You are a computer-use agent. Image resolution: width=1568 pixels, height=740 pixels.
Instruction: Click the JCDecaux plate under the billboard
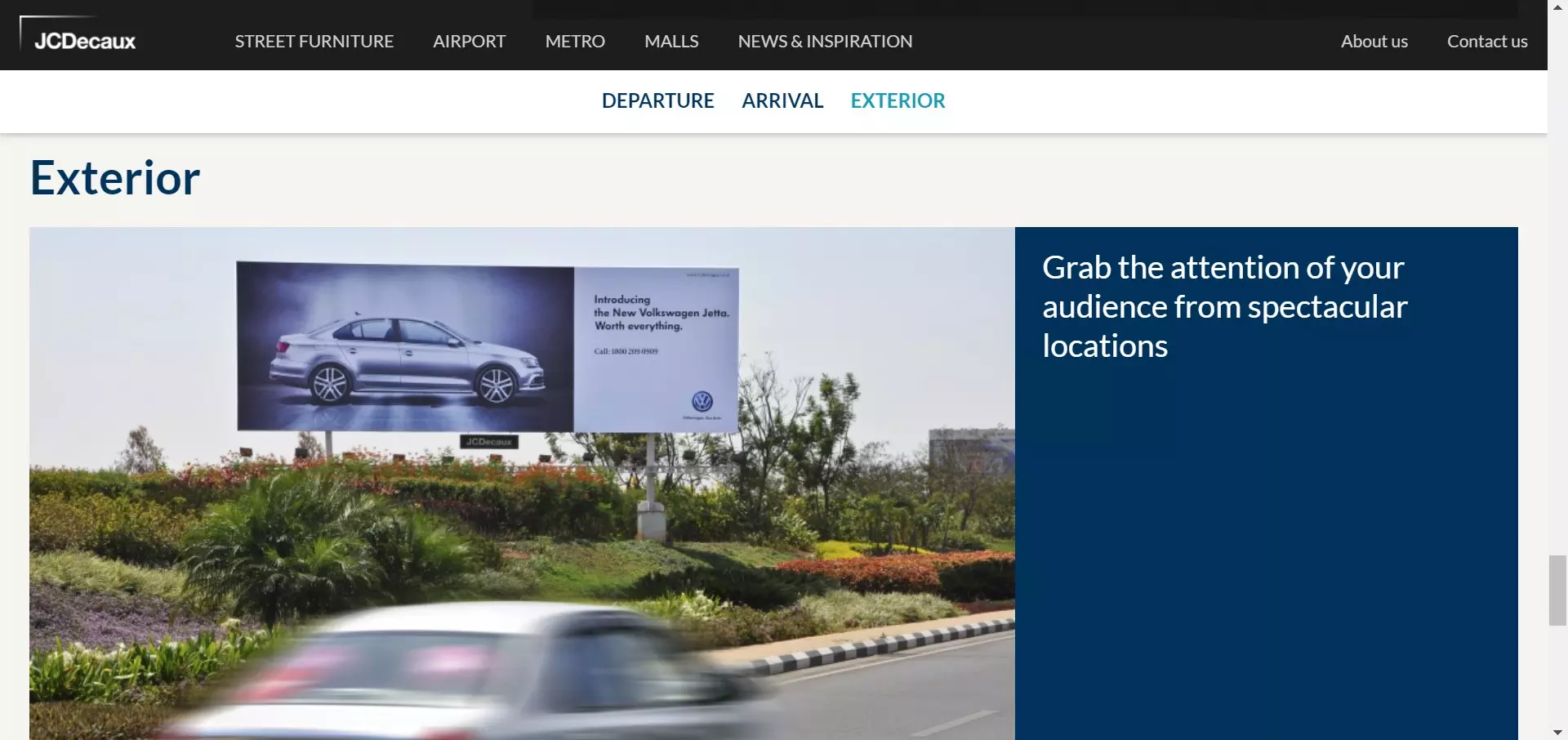[x=489, y=441]
